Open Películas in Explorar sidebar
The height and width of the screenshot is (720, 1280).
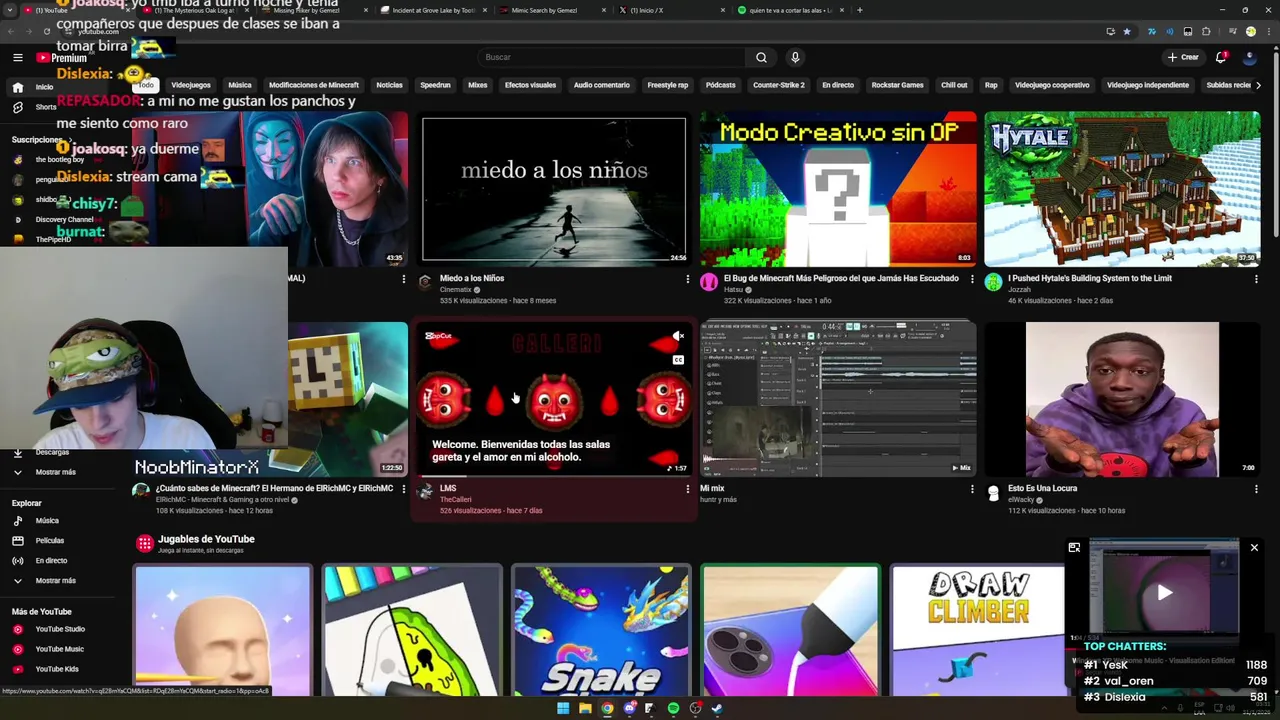click(x=50, y=540)
